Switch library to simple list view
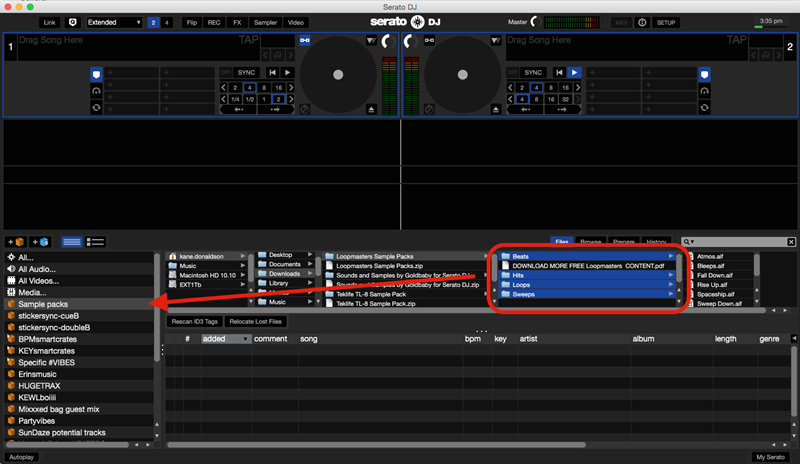The height and width of the screenshot is (464, 800). (x=71, y=242)
